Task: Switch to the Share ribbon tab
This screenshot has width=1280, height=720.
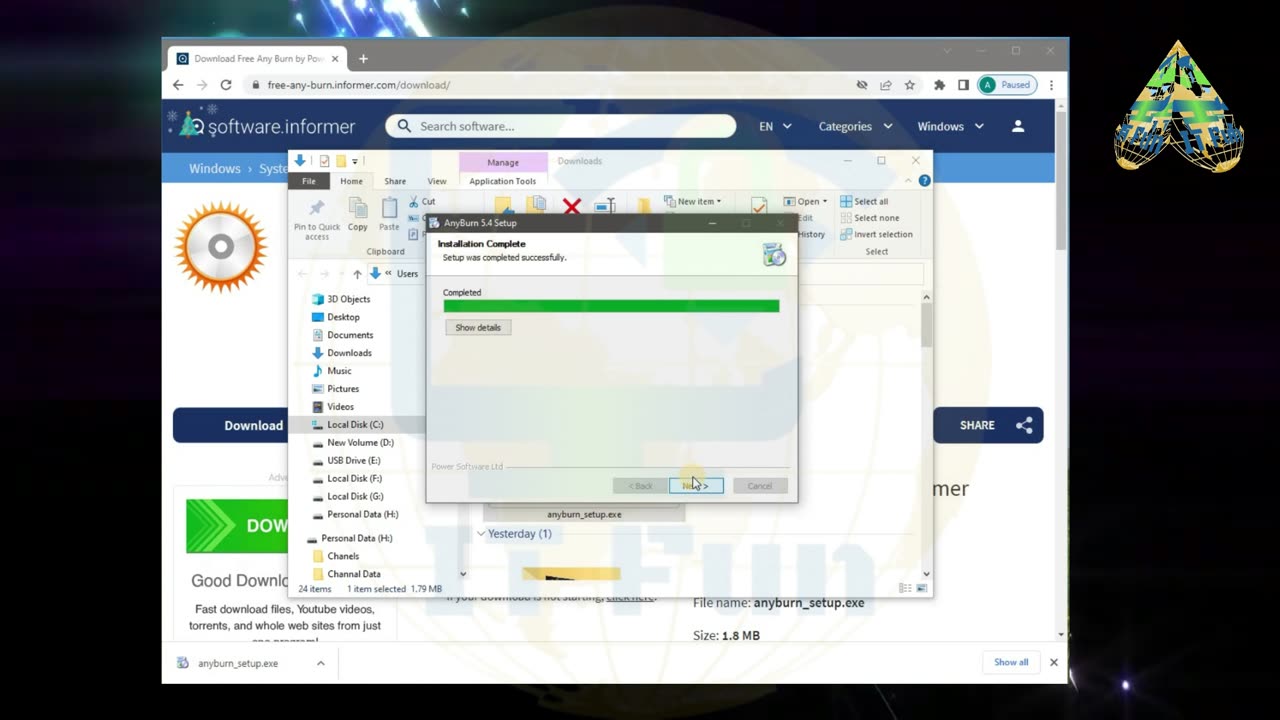Action: tap(395, 181)
